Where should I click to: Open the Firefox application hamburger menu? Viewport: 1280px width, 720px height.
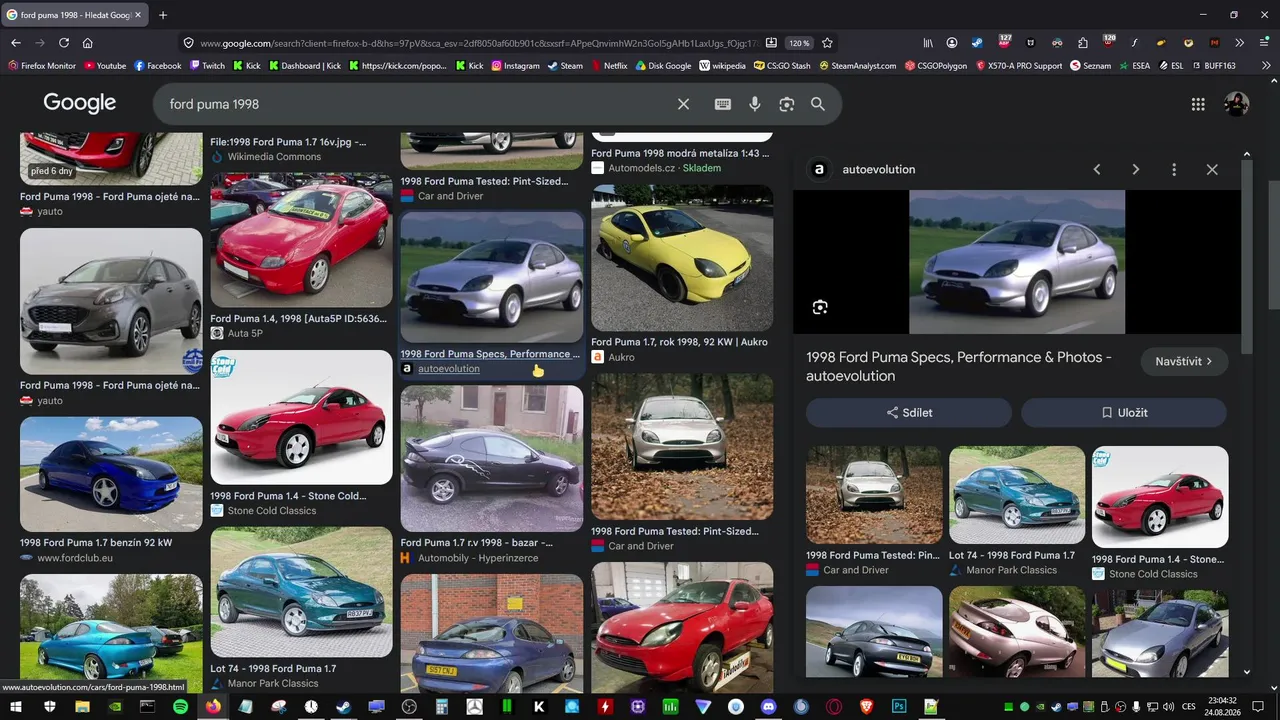(1265, 43)
